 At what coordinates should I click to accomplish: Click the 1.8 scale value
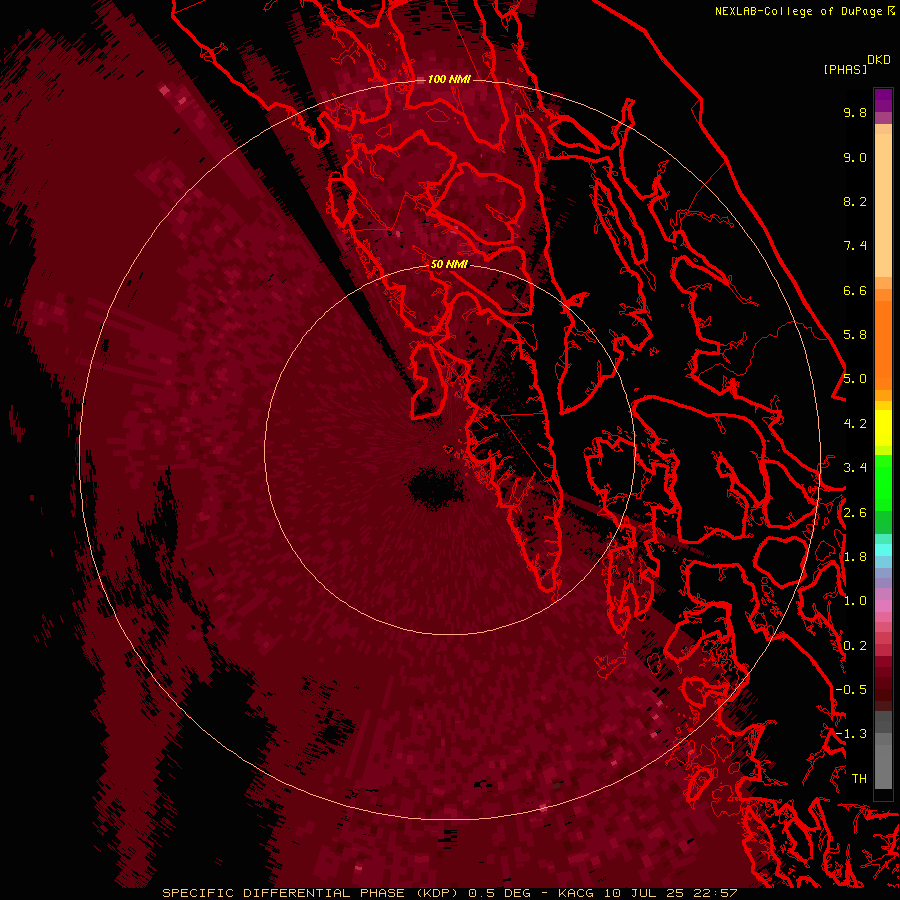(x=855, y=557)
